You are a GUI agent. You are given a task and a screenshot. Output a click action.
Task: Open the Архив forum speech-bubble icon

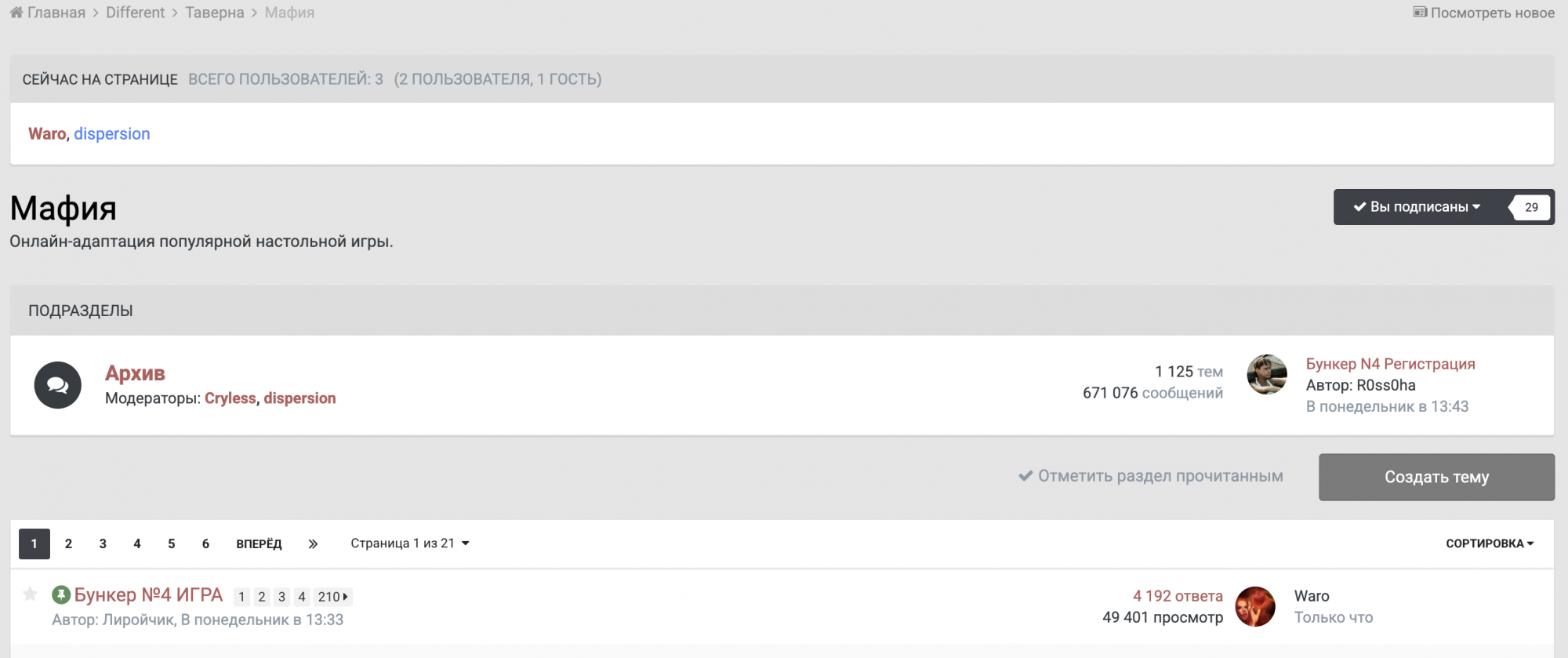click(x=57, y=385)
